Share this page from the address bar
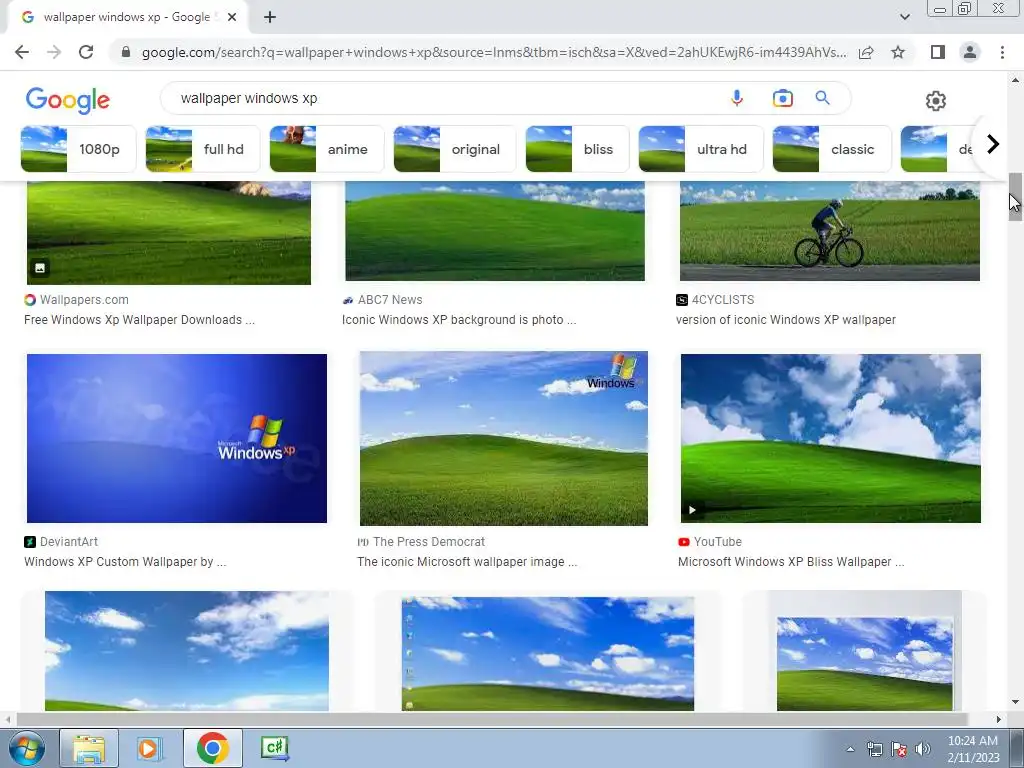 coord(866,52)
